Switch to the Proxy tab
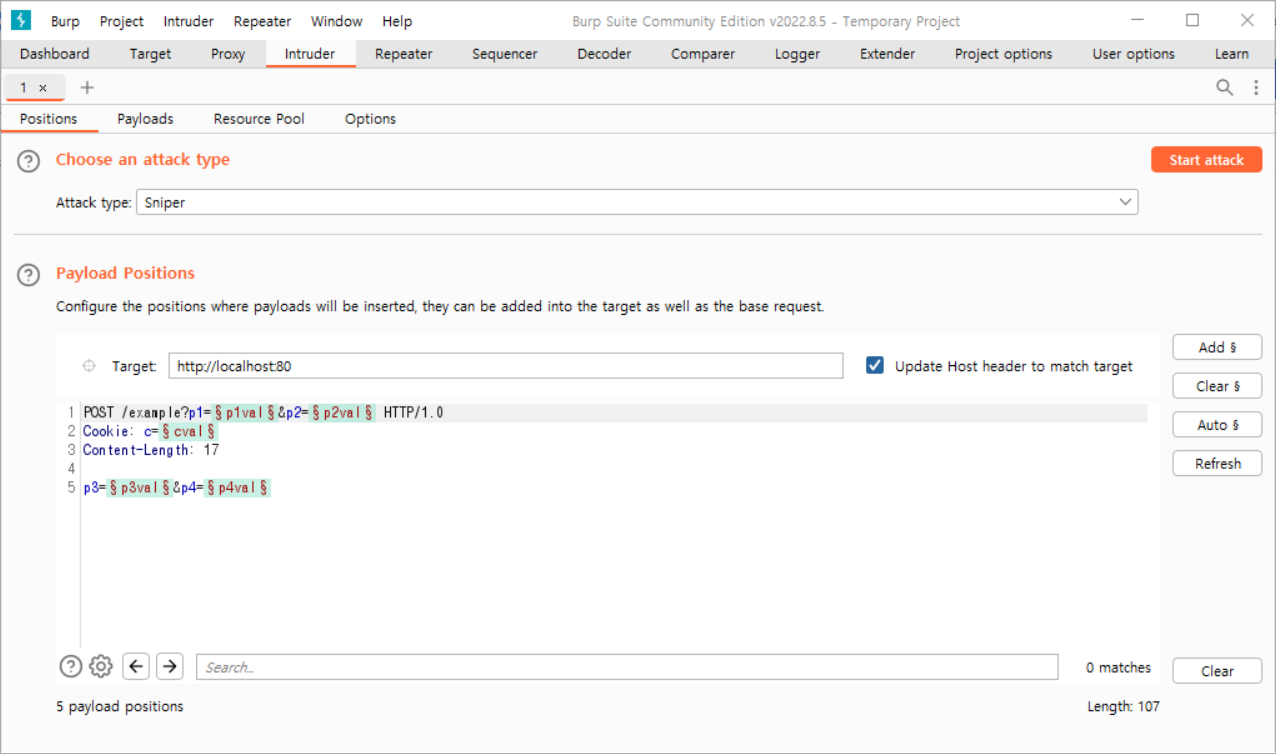Screen dimensions: 1276x754 coord(228,54)
